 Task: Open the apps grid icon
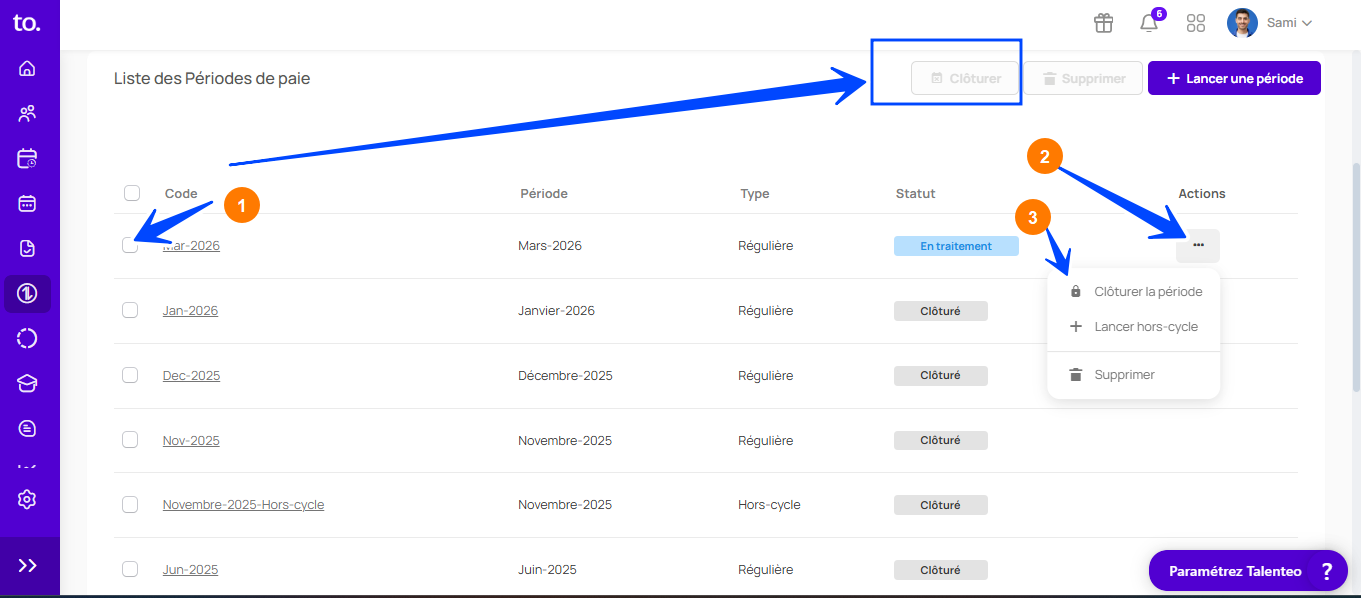click(1195, 23)
